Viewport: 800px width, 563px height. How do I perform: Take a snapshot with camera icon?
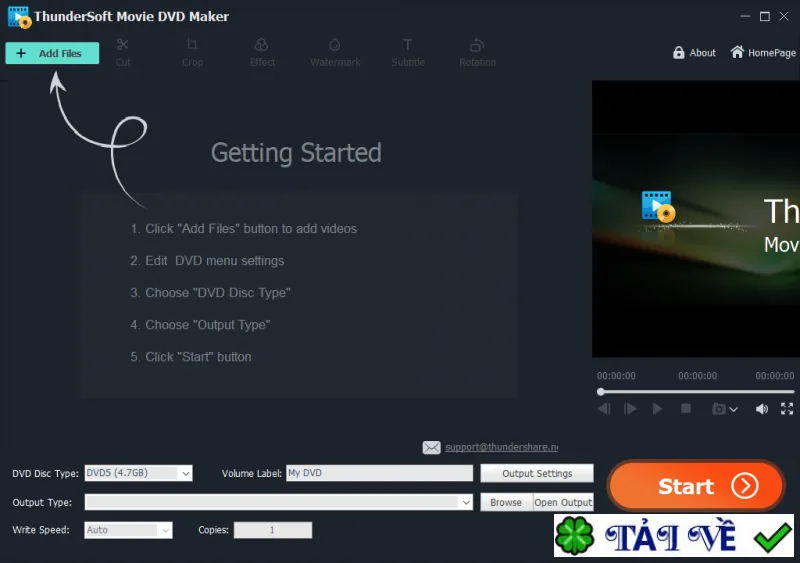point(718,409)
